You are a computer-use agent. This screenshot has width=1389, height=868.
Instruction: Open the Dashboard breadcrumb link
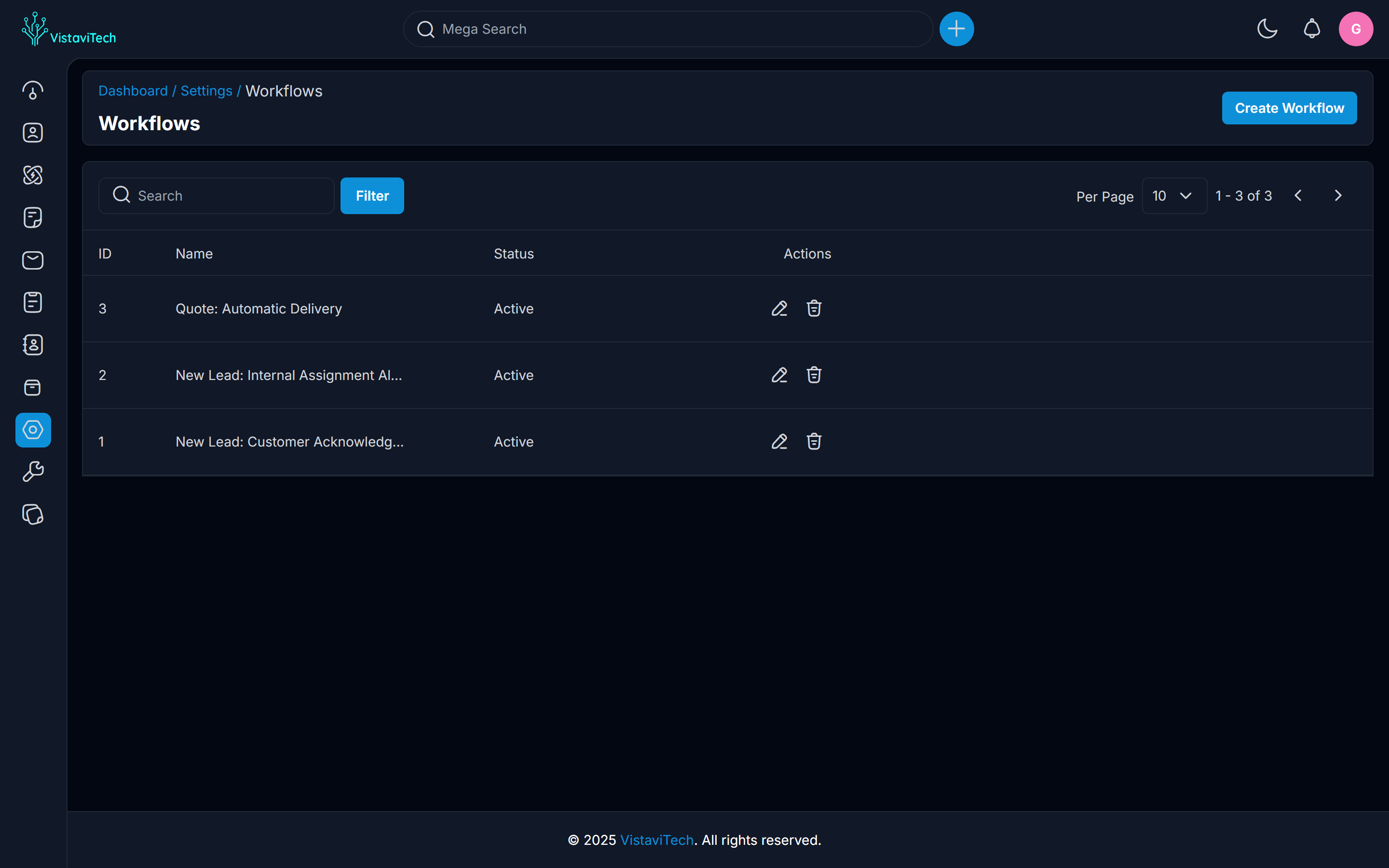tap(133, 91)
